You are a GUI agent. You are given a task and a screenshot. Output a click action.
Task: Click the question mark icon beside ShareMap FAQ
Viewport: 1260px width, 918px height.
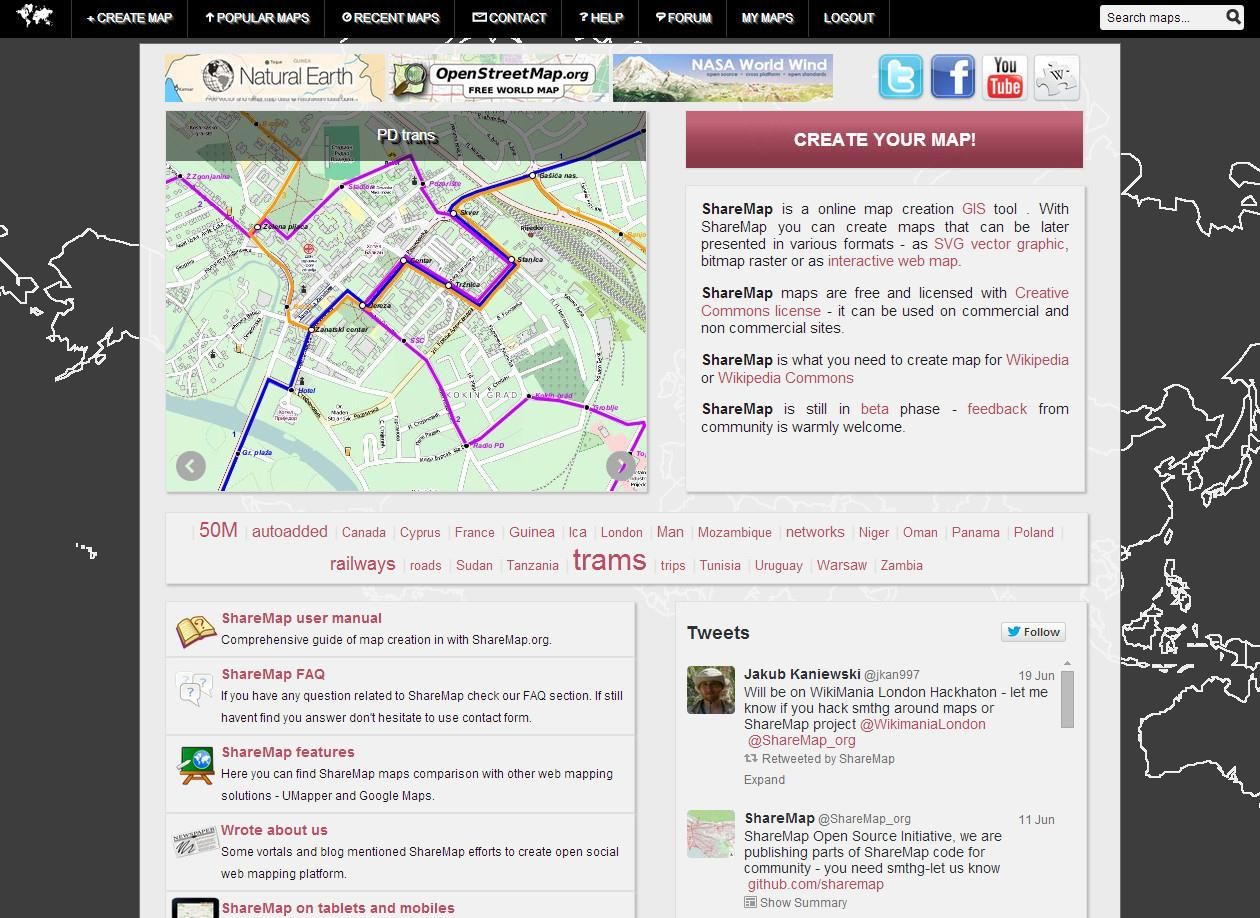tap(192, 689)
